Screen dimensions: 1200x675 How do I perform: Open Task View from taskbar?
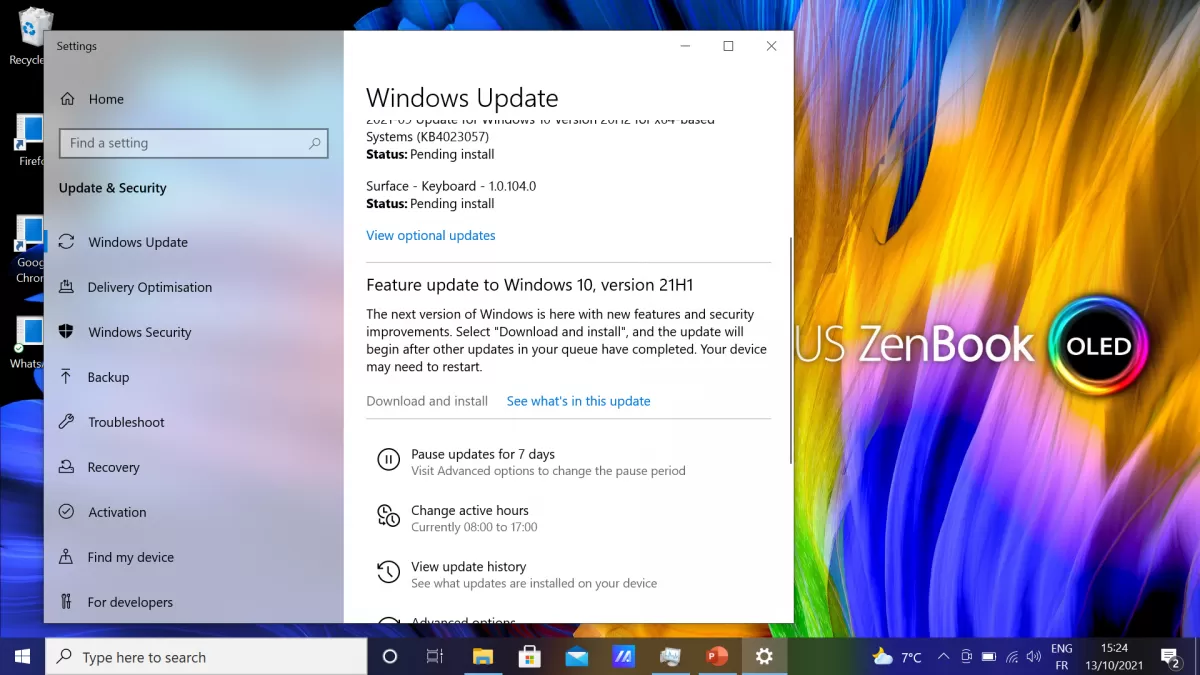point(434,656)
